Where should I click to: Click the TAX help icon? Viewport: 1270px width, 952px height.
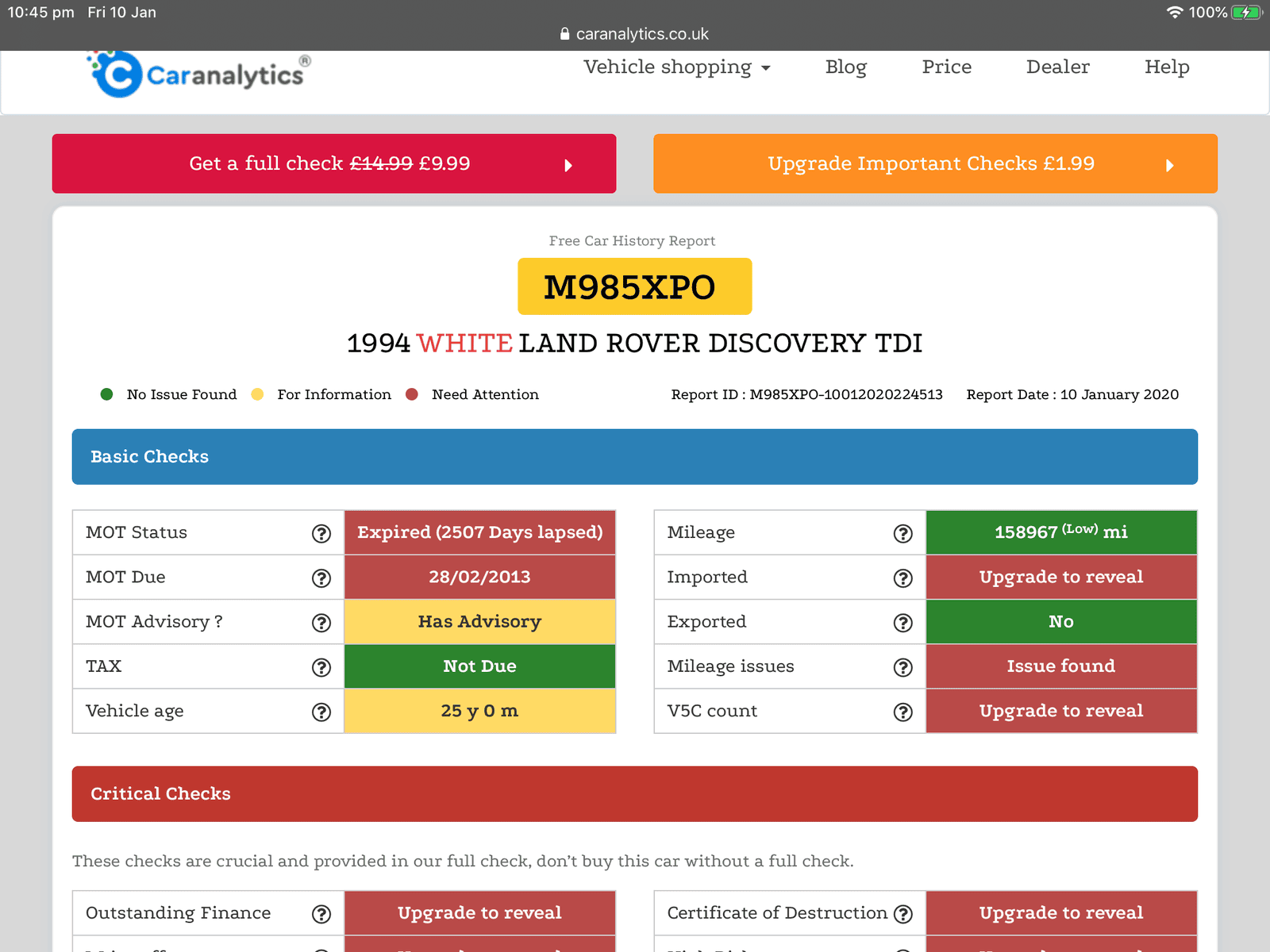(x=321, y=667)
